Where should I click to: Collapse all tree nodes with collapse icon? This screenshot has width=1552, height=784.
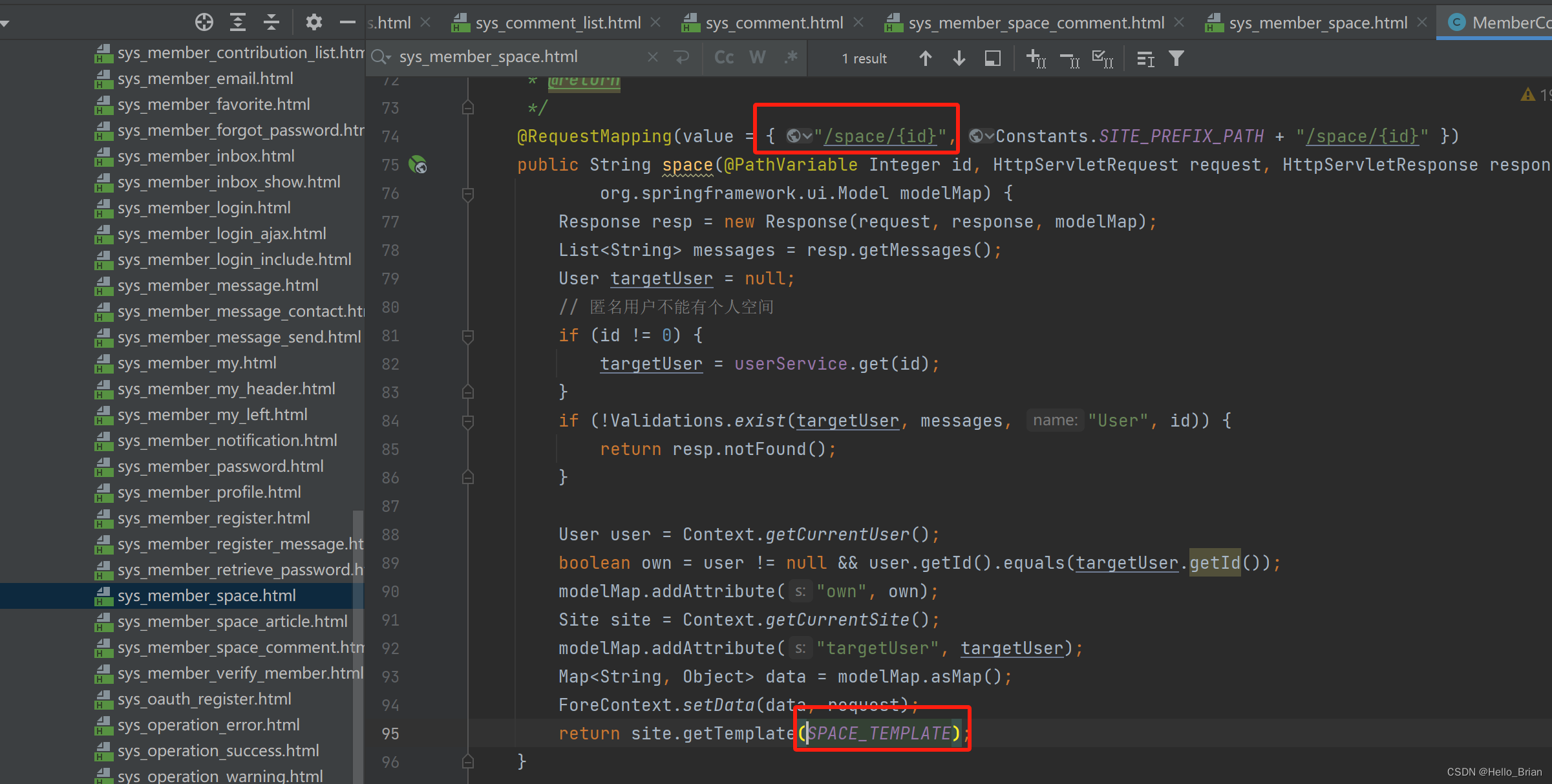click(x=271, y=21)
